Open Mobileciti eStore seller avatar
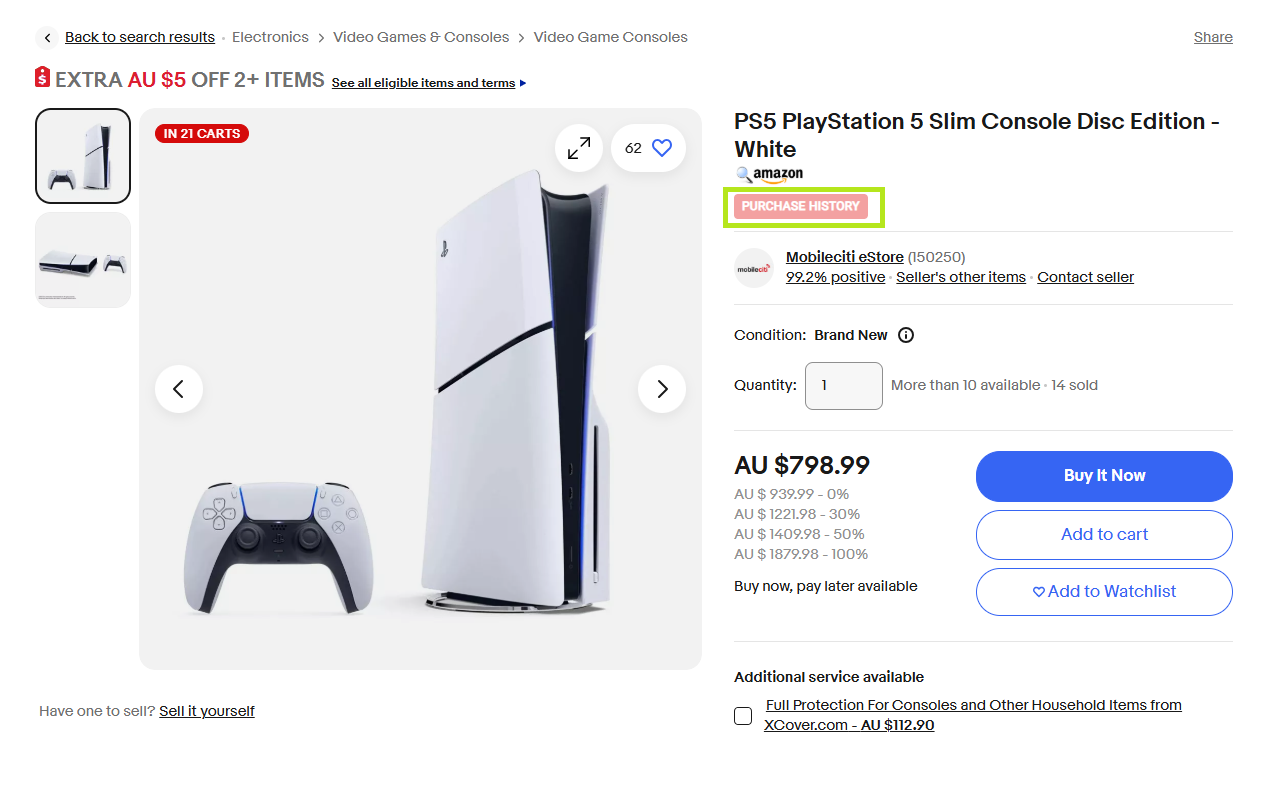Viewport: 1280px width, 800px height. [753, 267]
